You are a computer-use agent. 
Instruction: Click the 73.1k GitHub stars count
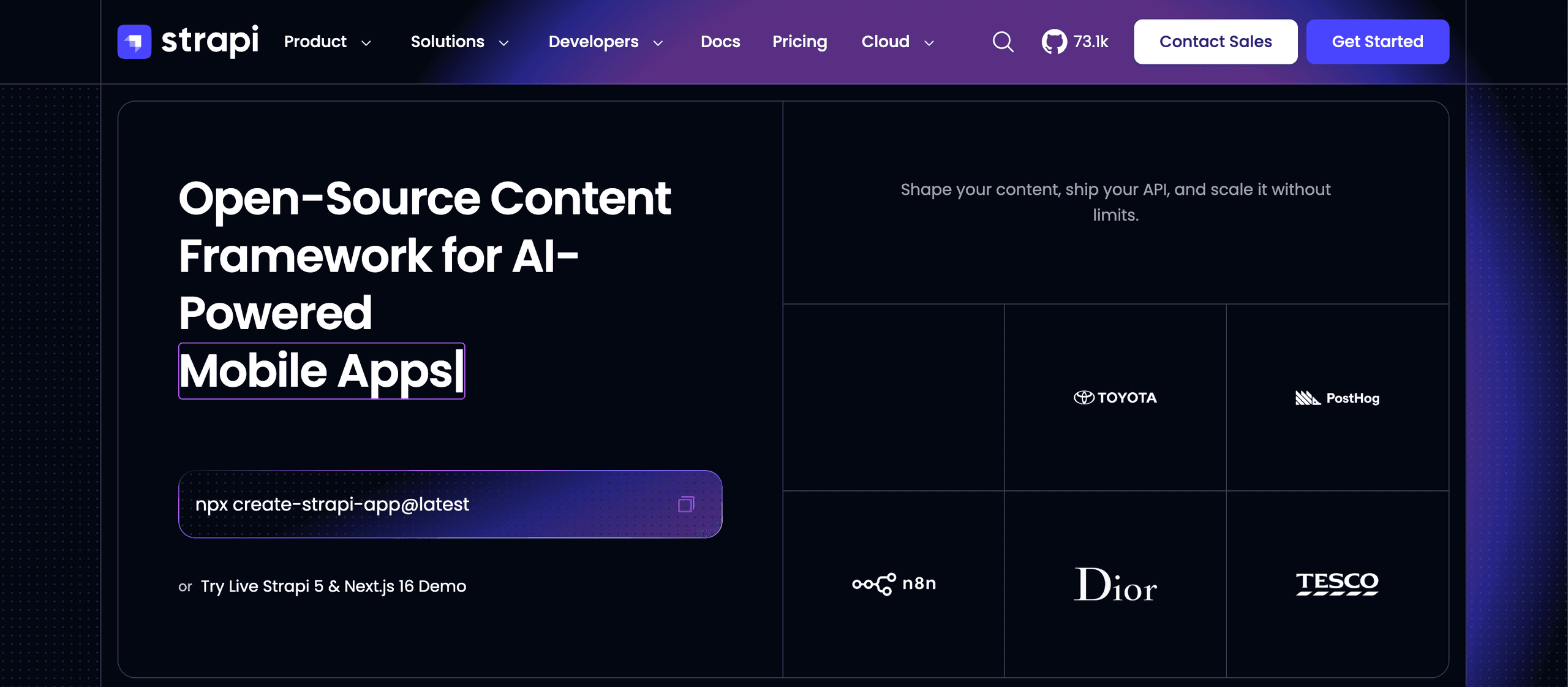click(x=1090, y=42)
